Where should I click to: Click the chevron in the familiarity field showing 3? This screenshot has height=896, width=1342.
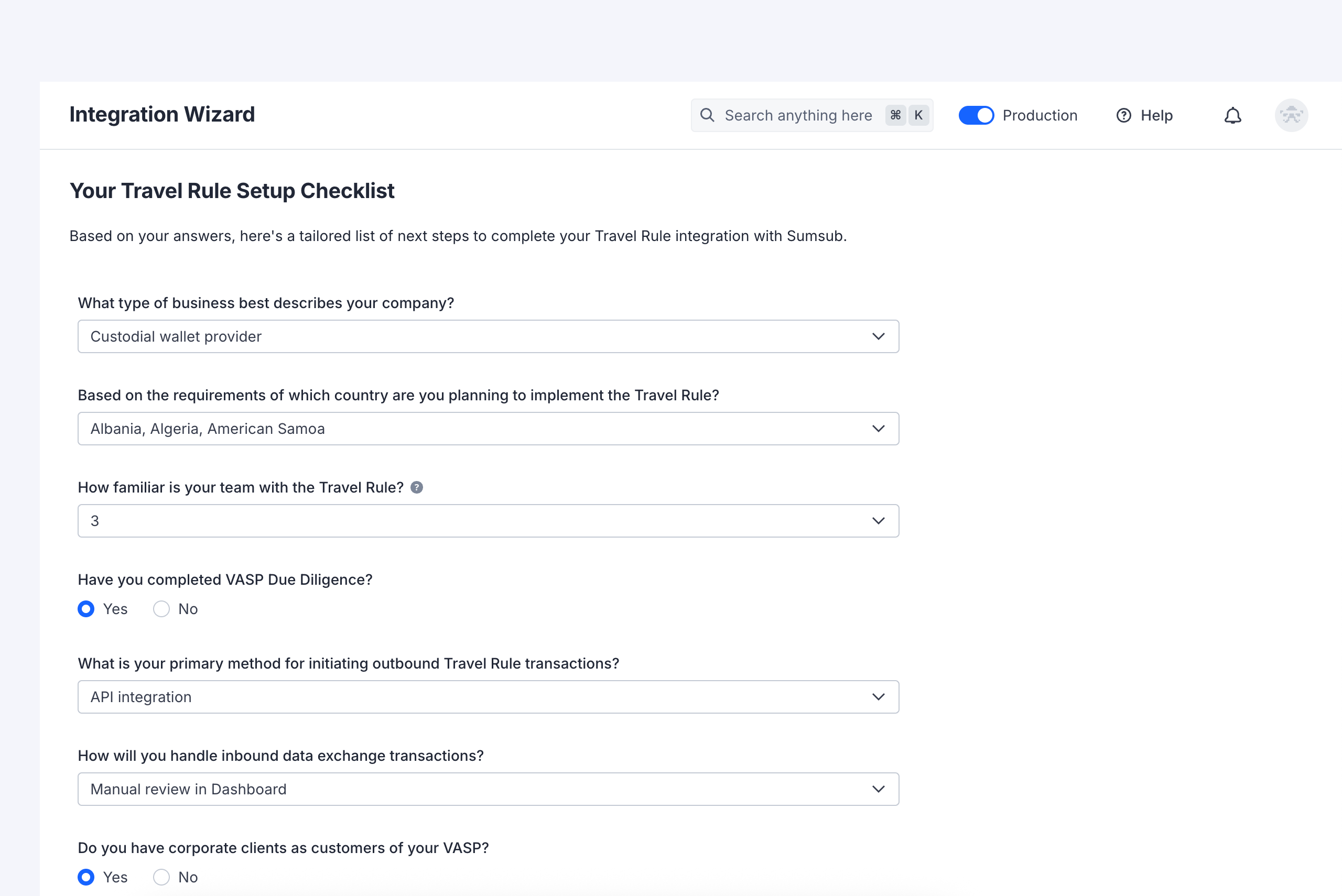(x=879, y=521)
